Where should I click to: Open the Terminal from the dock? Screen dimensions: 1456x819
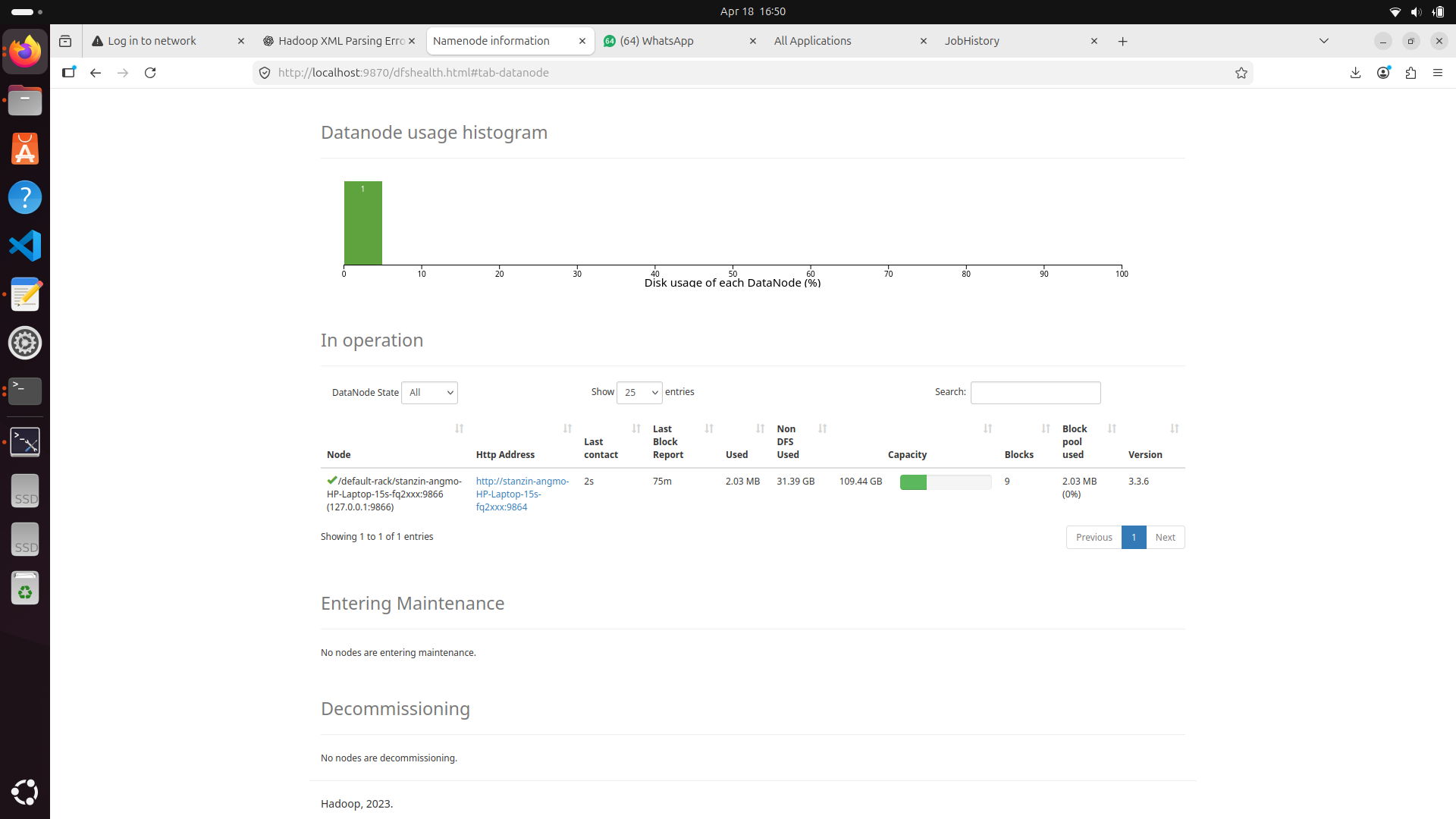click(x=25, y=391)
